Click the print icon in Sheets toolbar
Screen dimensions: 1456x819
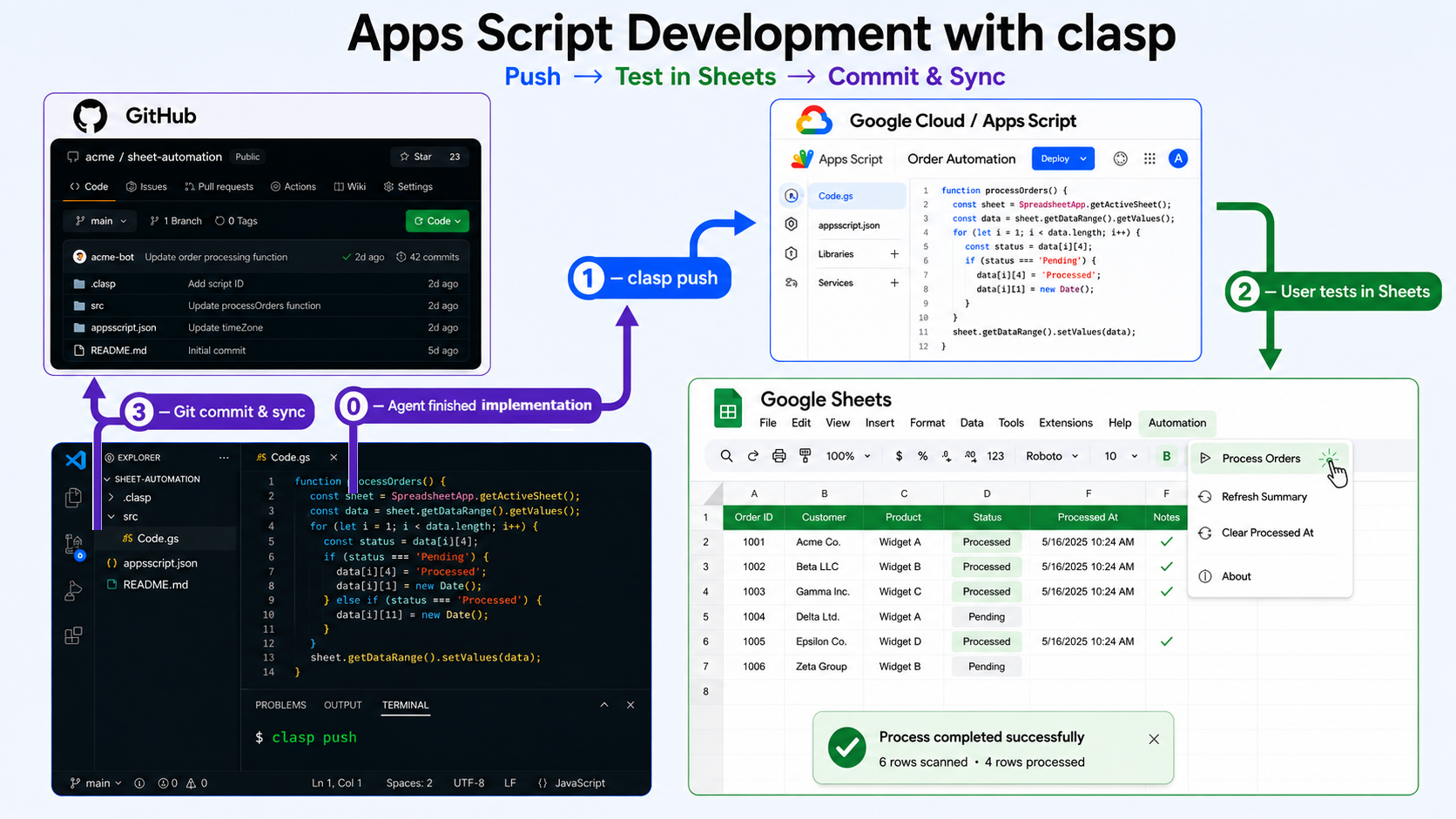pyautogui.click(x=779, y=456)
